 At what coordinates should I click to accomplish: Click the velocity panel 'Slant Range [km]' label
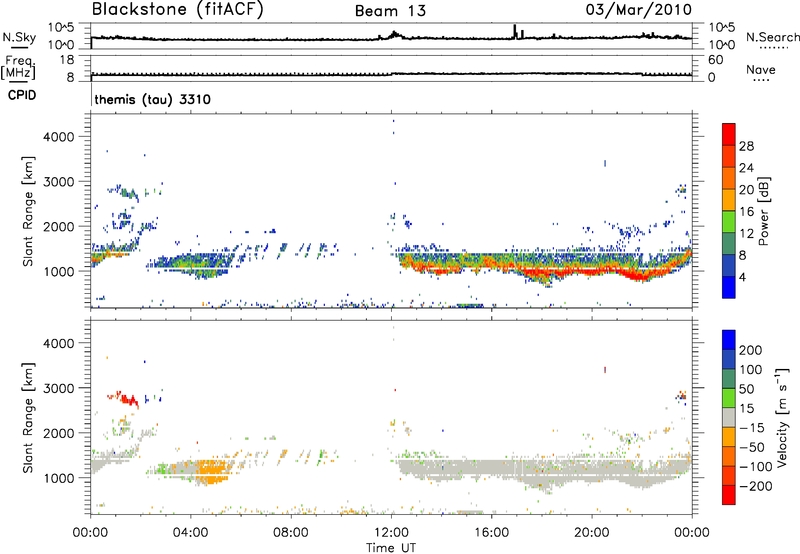28,417
